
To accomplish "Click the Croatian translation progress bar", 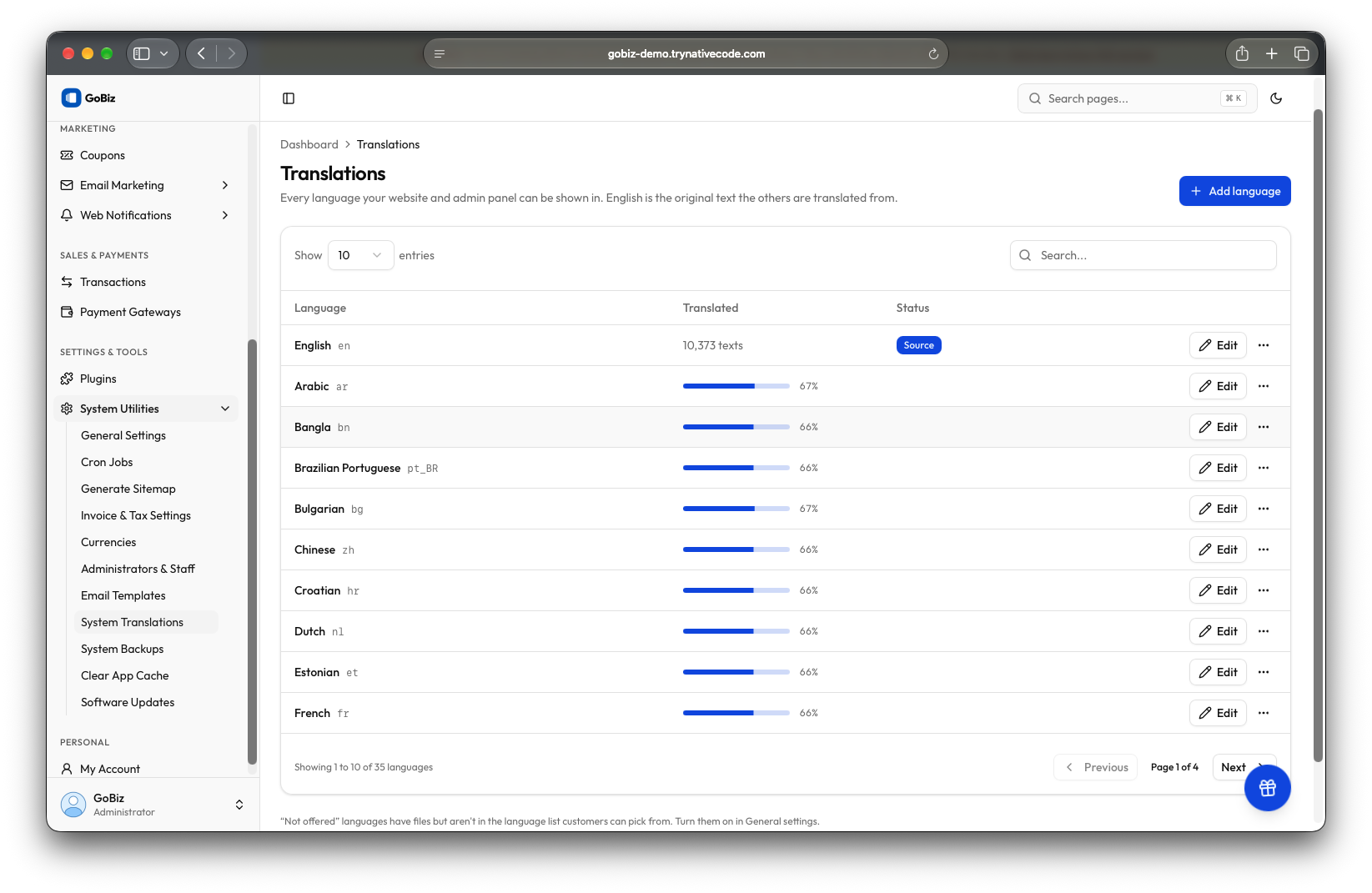I will click(736, 590).
